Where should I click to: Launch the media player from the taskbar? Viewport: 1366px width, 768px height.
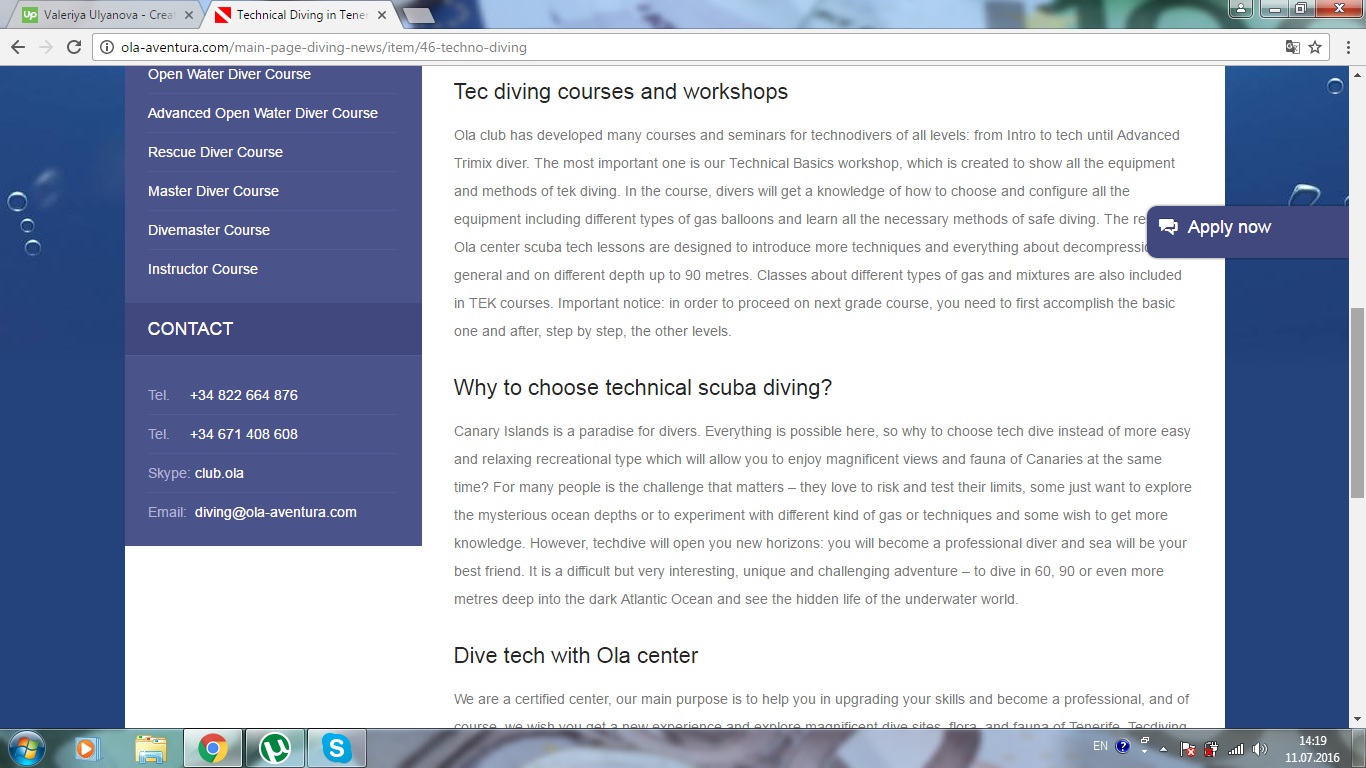pos(87,748)
